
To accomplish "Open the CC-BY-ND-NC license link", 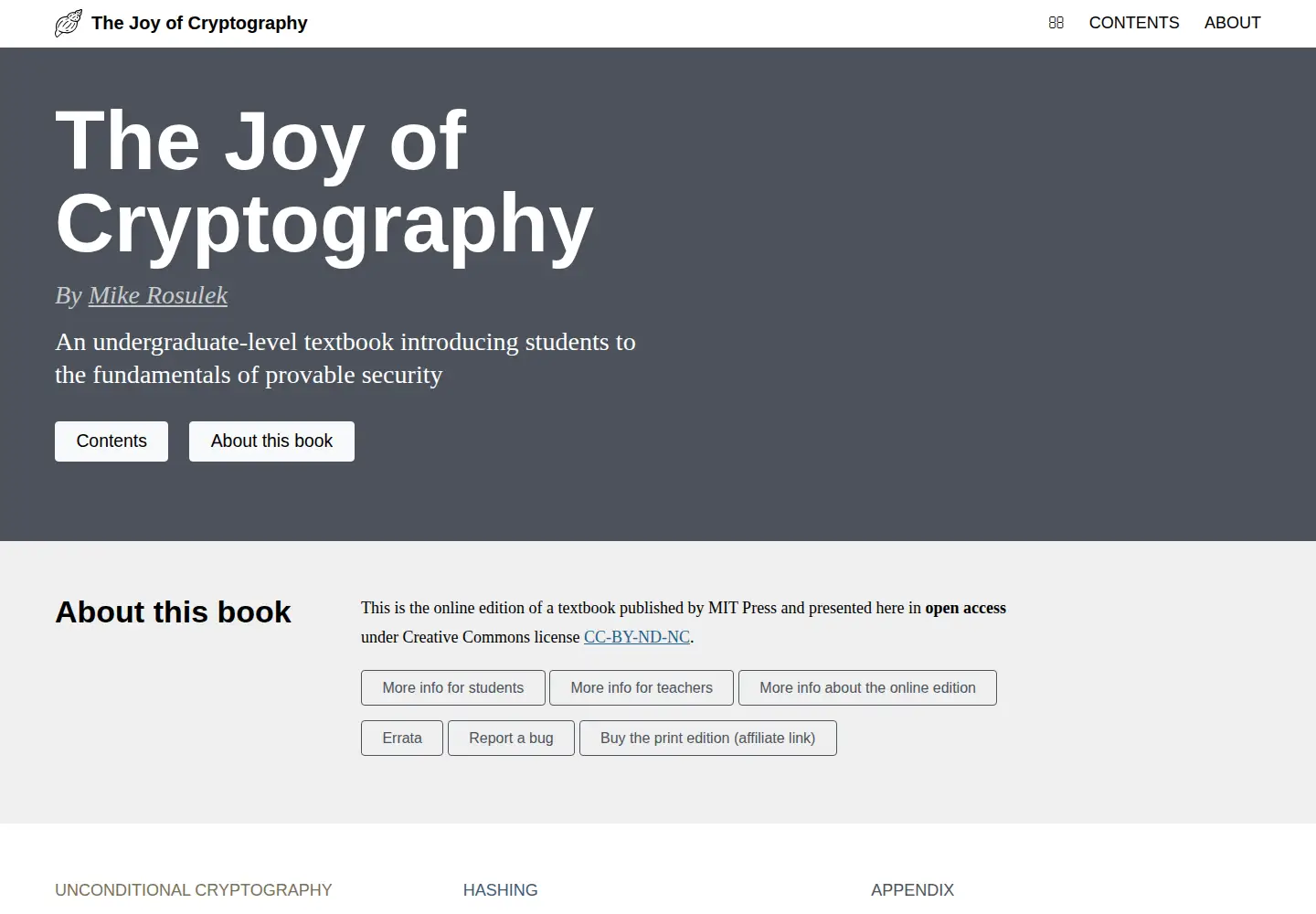I will pyautogui.click(x=637, y=637).
